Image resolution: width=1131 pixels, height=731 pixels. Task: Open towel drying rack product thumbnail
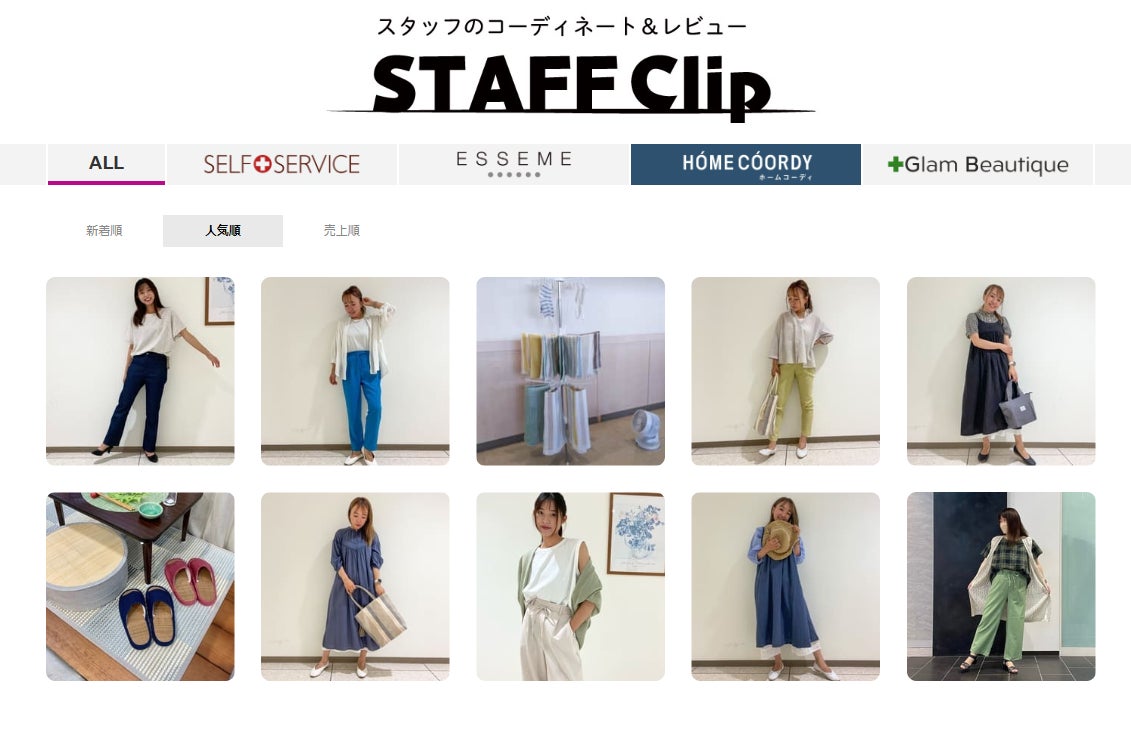pos(571,371)
